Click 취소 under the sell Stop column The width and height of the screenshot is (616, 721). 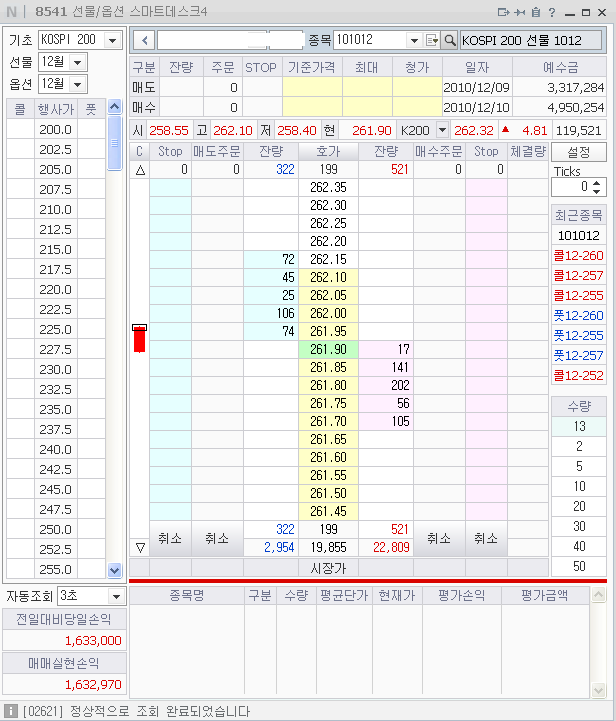170,538
